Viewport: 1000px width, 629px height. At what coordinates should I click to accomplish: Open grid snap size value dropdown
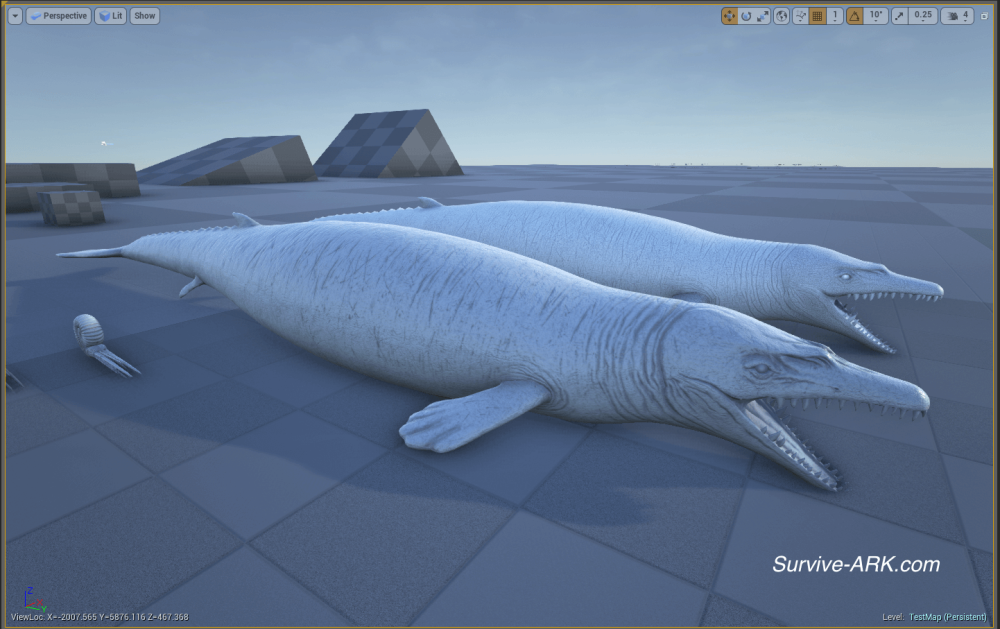(x=835, y=16)
